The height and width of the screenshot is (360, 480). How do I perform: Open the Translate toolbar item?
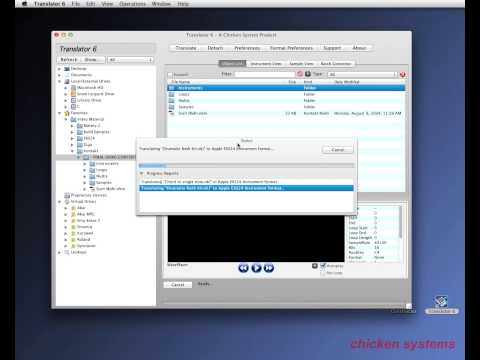point(186,48)
